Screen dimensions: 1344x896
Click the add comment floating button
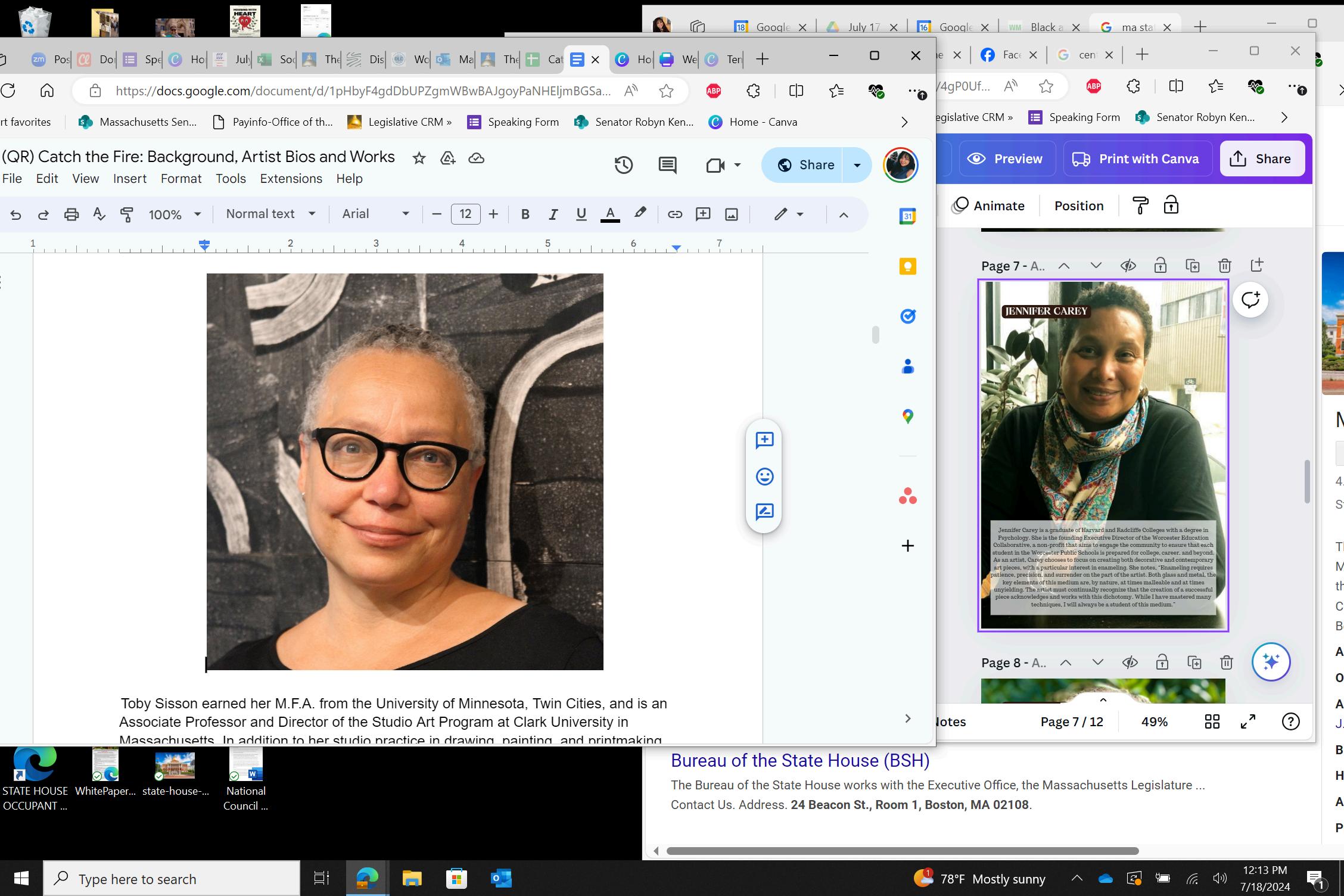point(764,440)
